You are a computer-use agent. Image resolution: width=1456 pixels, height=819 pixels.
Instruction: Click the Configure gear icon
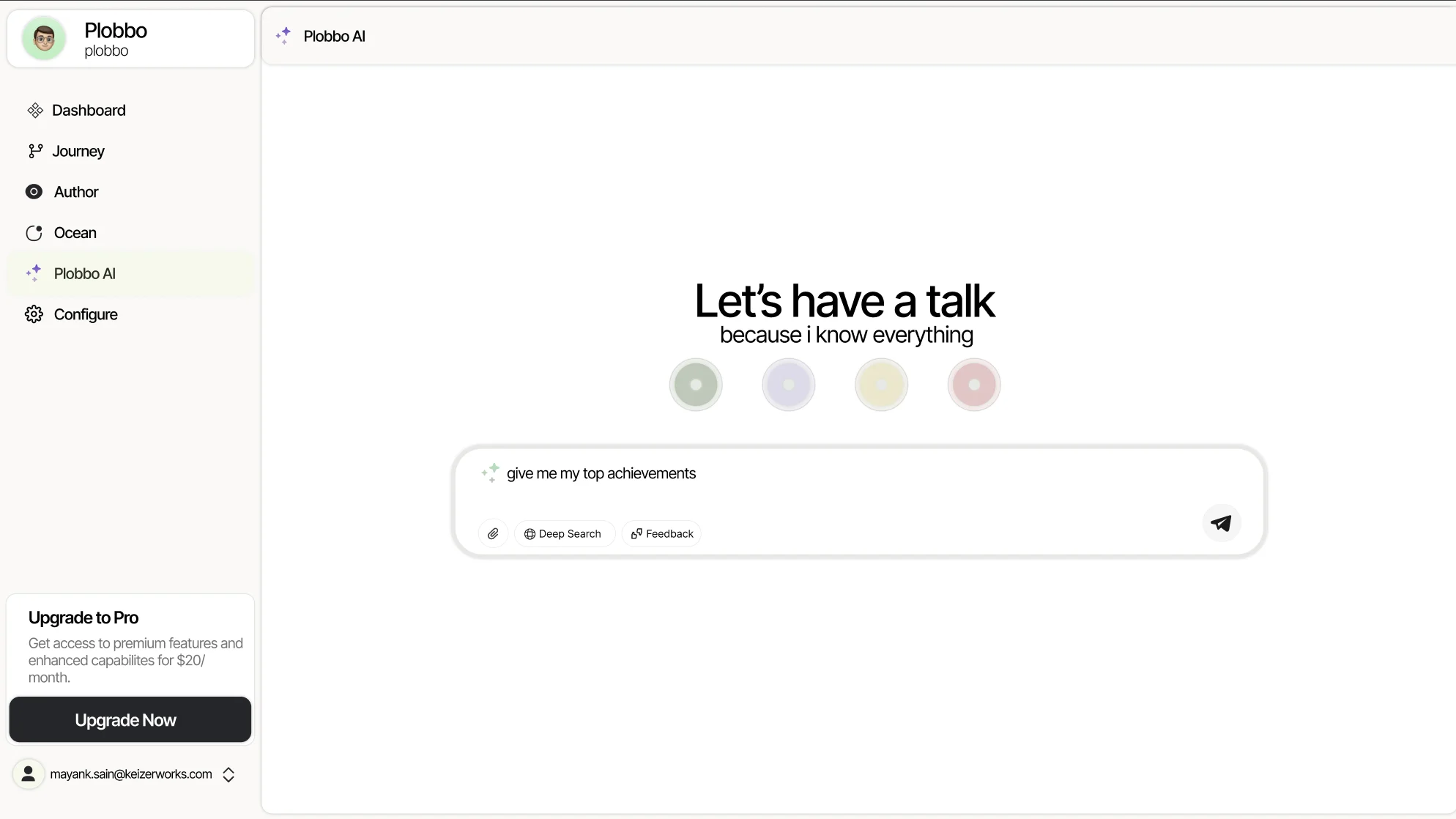(x=34, y=314)
